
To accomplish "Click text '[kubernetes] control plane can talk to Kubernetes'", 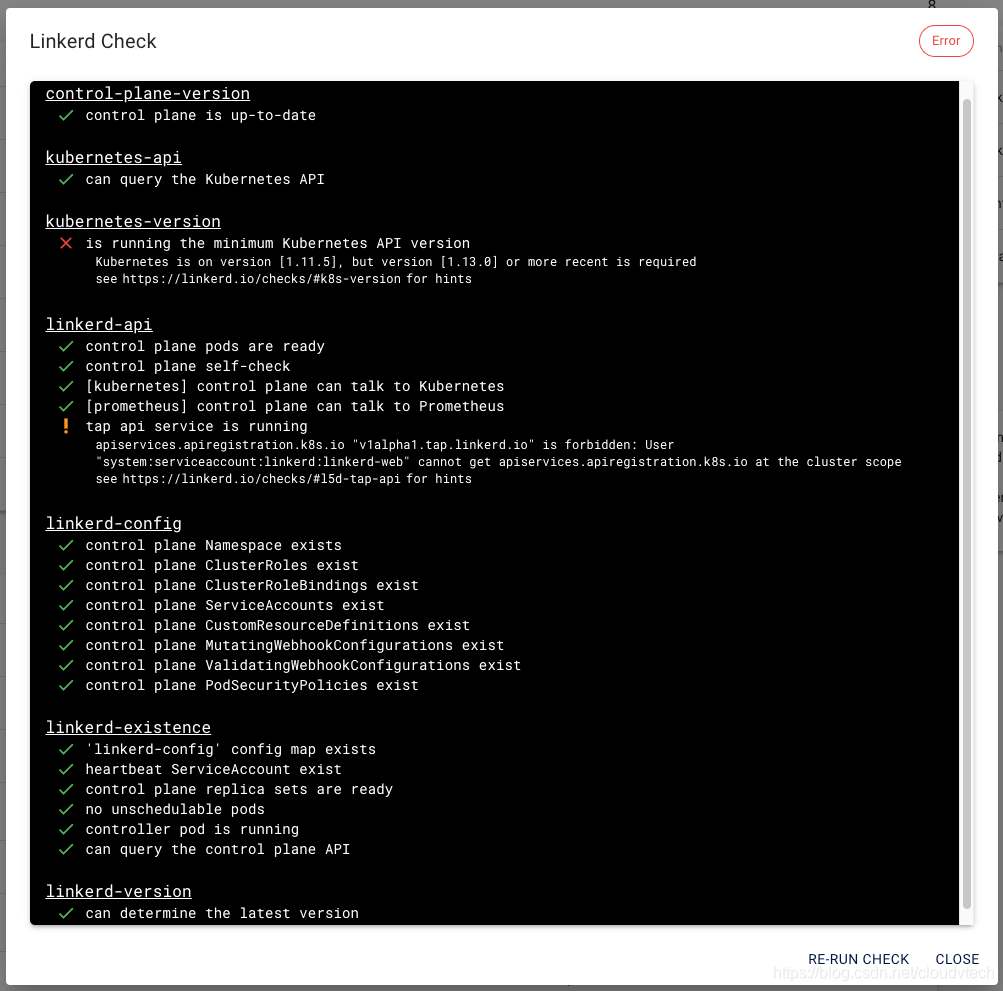I will (x=295, y=386).
